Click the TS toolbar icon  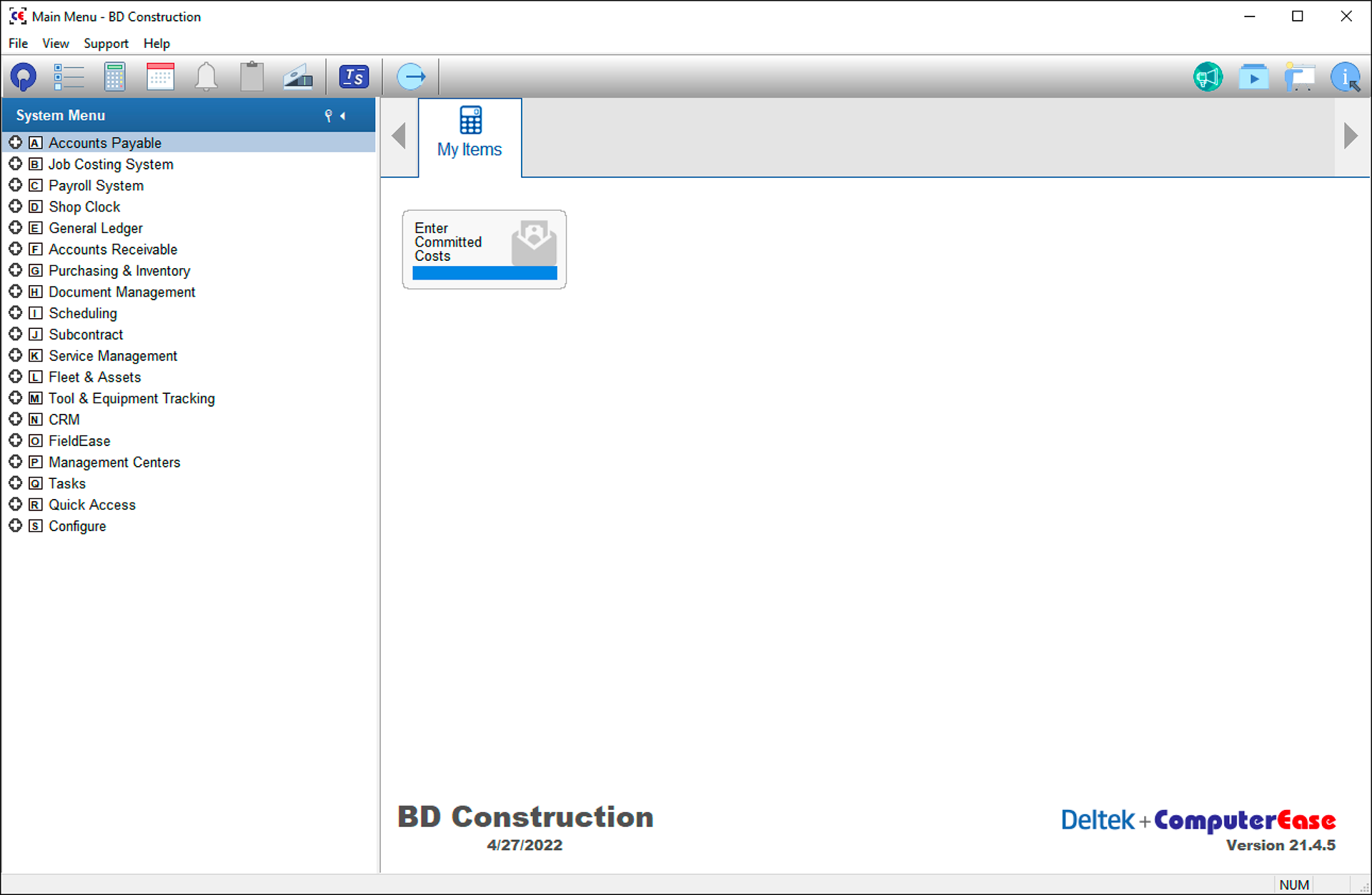point(354,76)
